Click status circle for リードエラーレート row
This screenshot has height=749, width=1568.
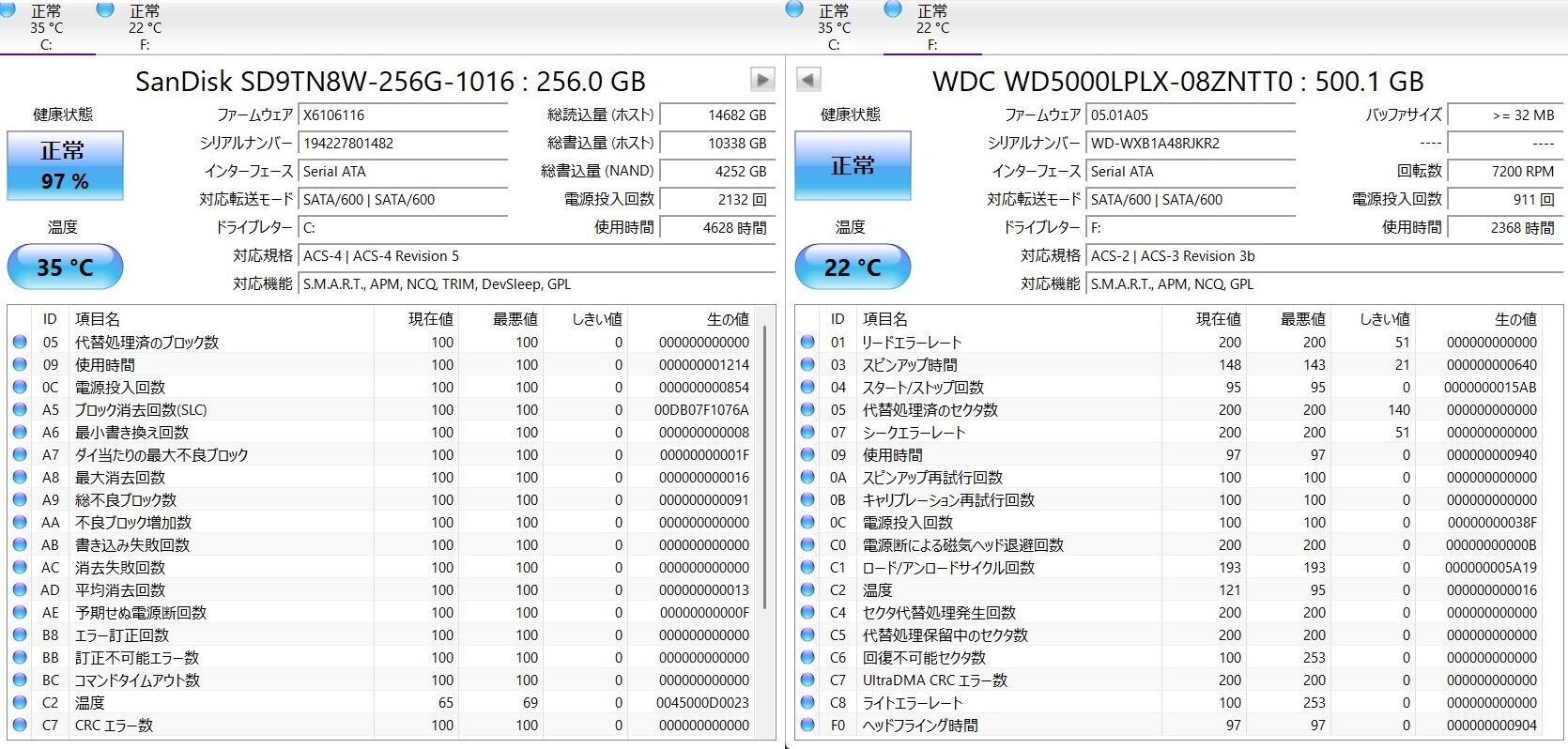pos(807,343)
